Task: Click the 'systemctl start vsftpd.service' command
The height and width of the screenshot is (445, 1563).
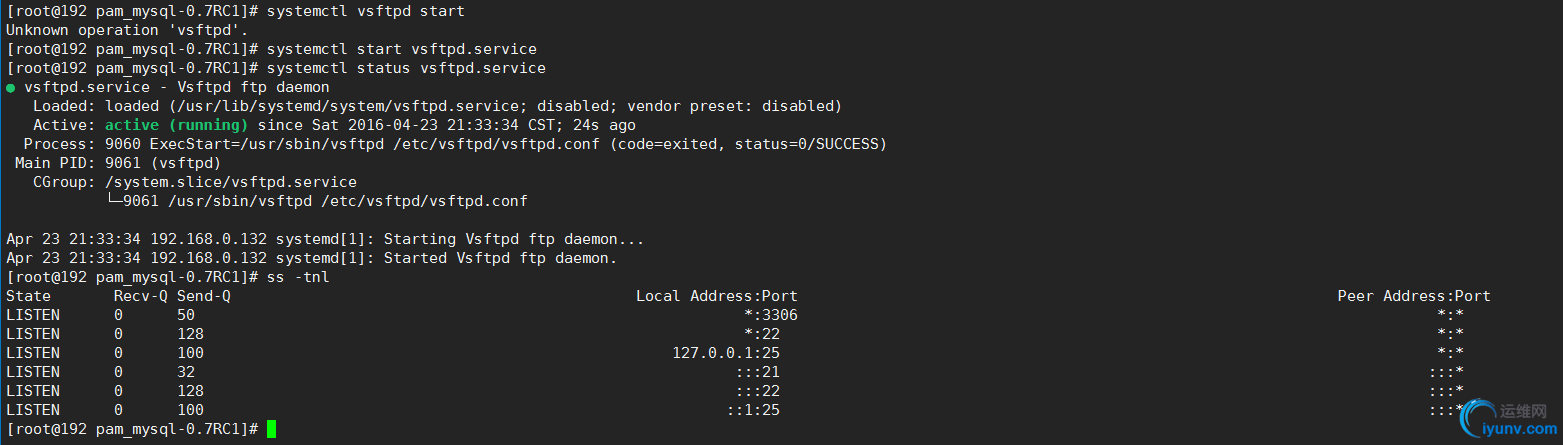Action: [402, 49]
